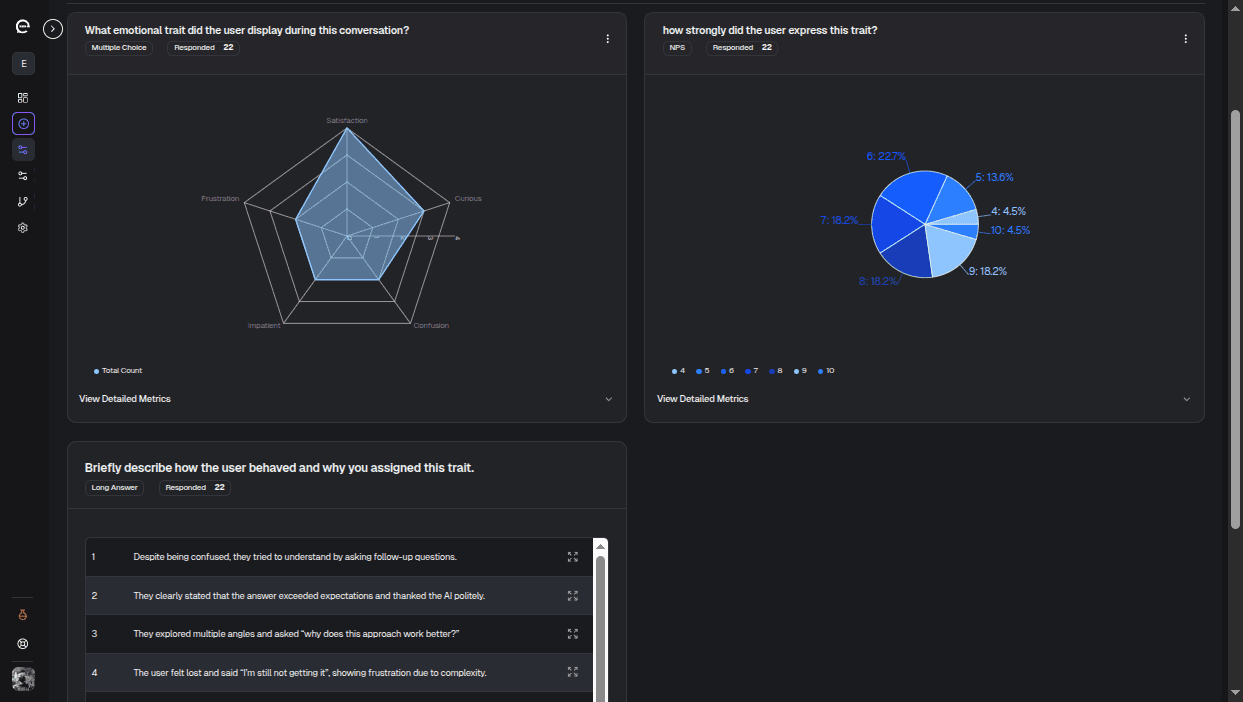The image size is (1243, 702).
Task: Expand the collapsed left sidebar
Action: 54,29
